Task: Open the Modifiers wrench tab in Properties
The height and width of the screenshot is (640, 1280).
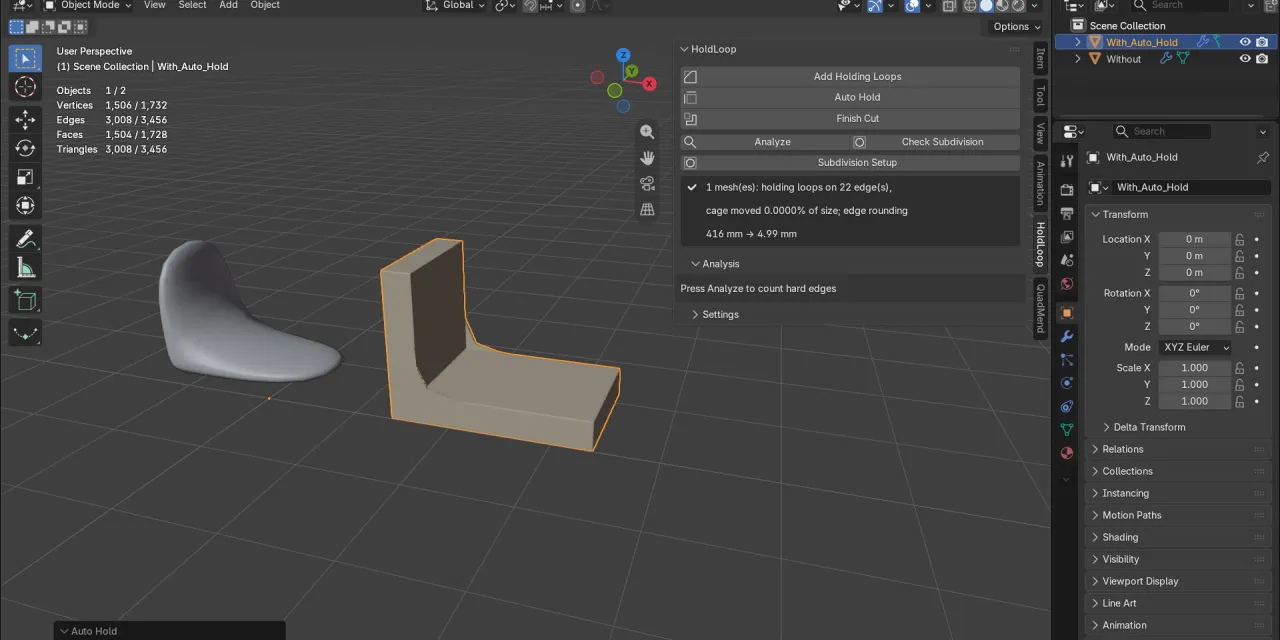Action: tap(1067, 336)
